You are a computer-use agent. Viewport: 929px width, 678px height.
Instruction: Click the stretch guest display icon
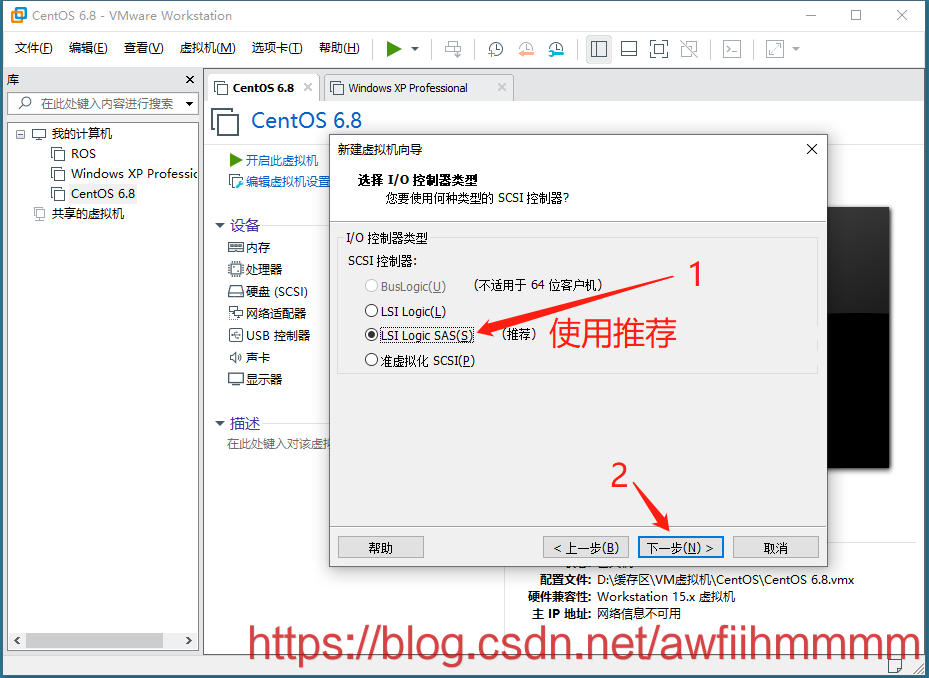pos(775,49)
